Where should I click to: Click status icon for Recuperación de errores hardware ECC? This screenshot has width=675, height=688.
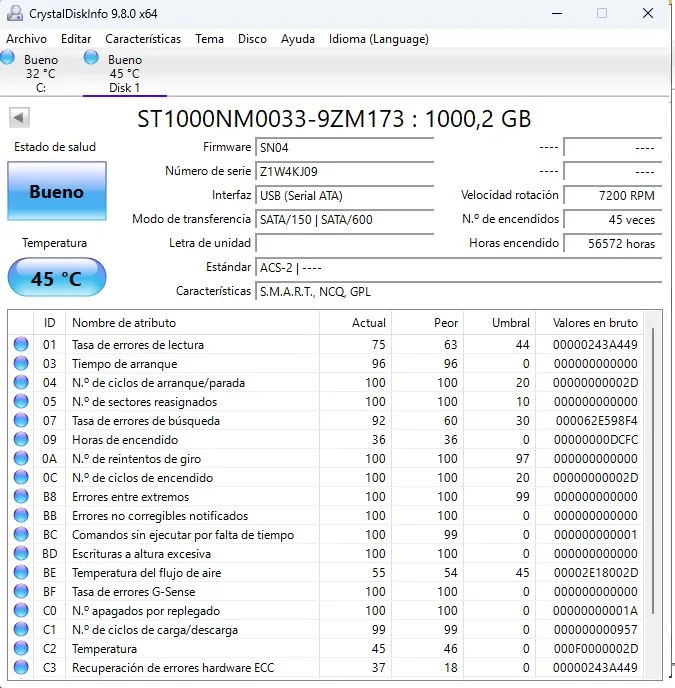tap(21, 667)
